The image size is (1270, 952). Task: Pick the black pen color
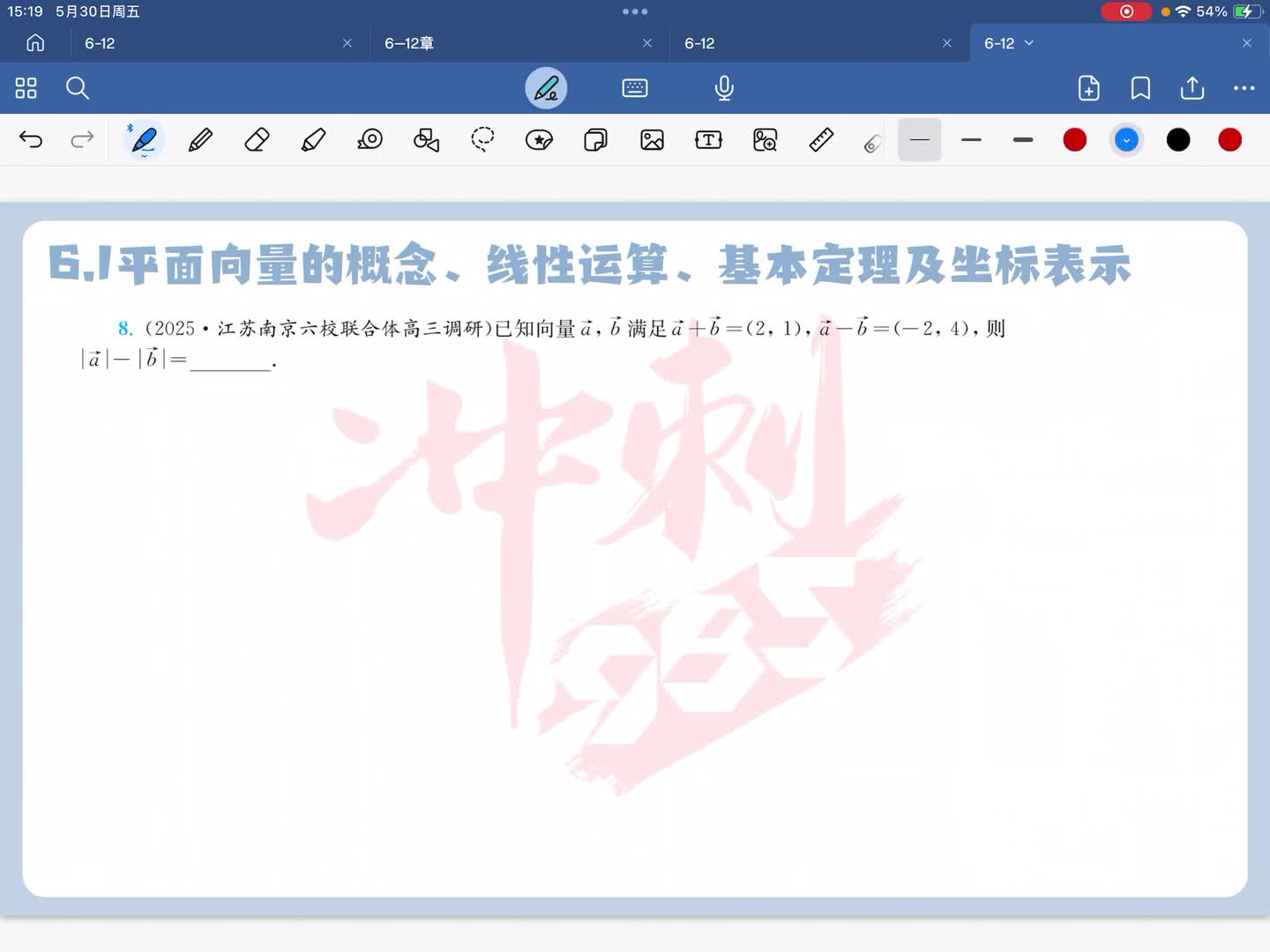(1178, 140)
